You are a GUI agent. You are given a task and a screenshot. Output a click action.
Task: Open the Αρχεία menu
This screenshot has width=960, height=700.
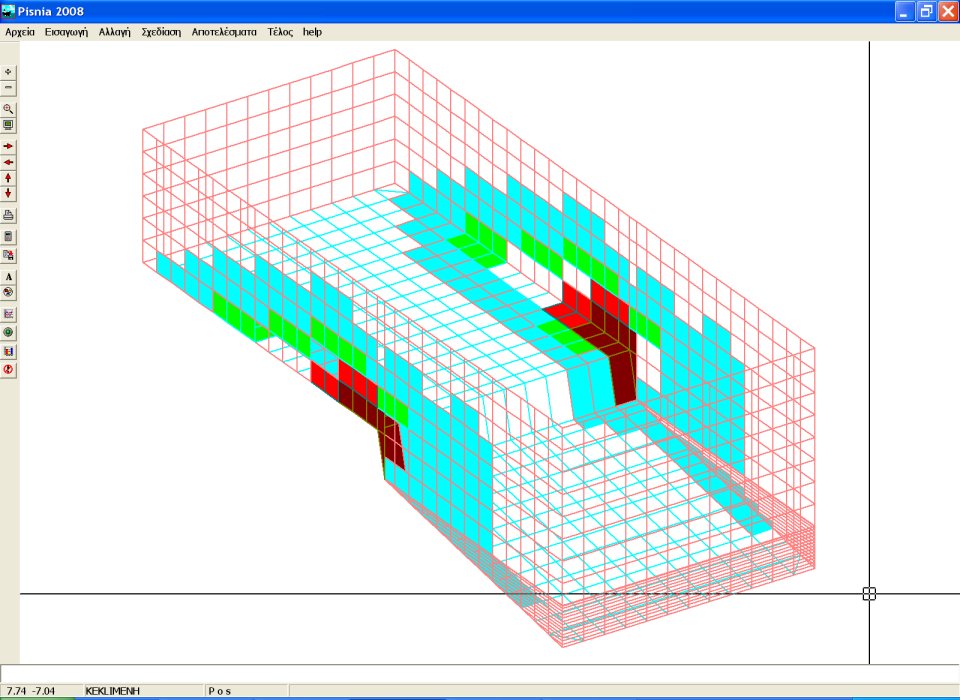pos(20,32)
